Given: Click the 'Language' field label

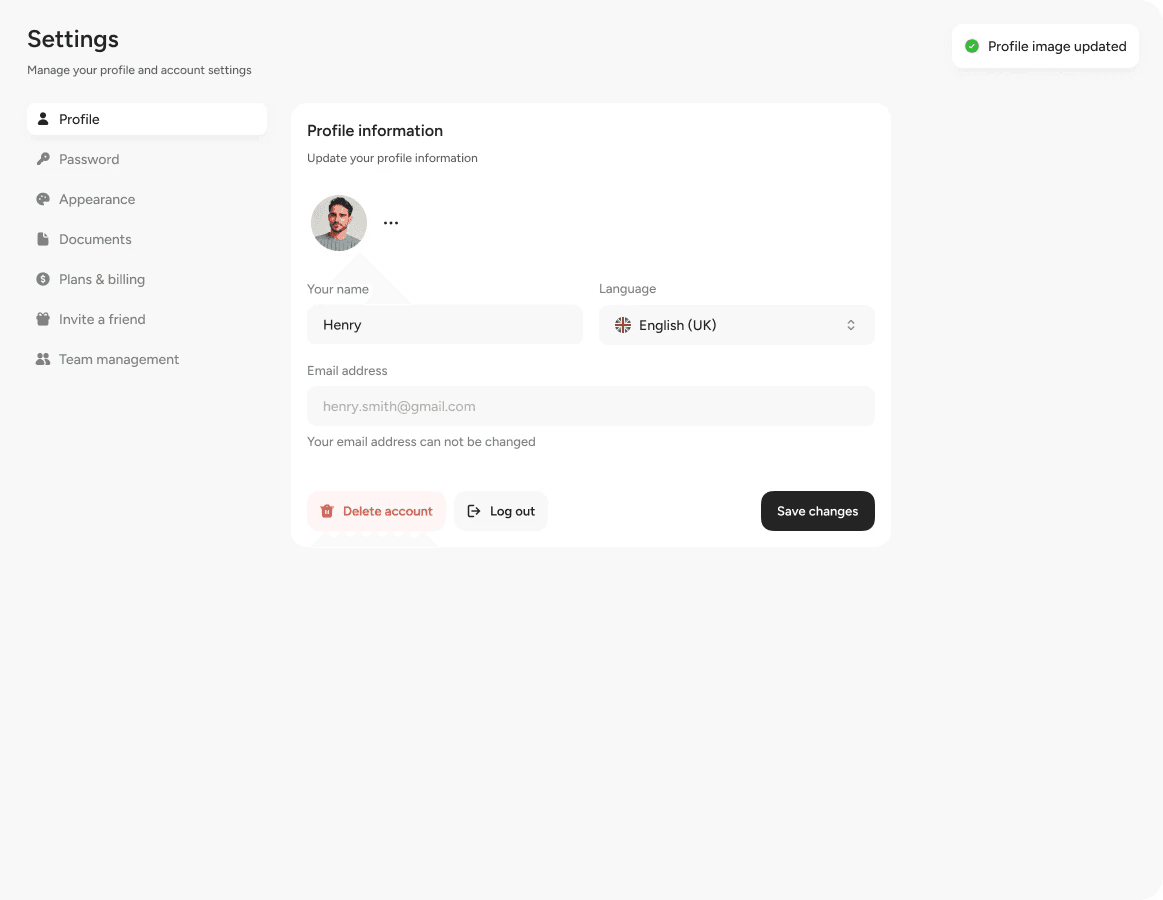Looking at the screenshot, I should coord(627,289).
